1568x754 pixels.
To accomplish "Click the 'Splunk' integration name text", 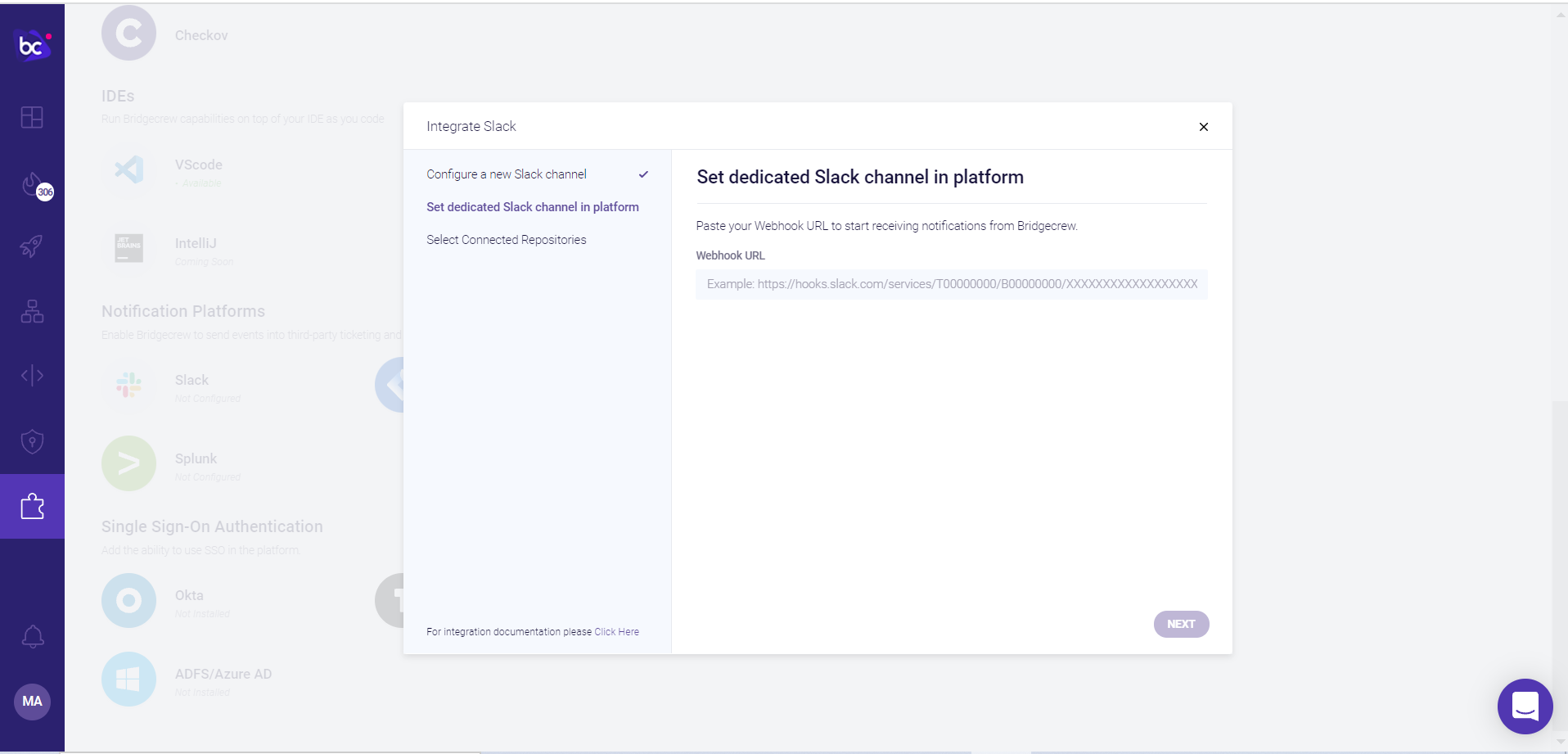I will [x=196, y=458].
